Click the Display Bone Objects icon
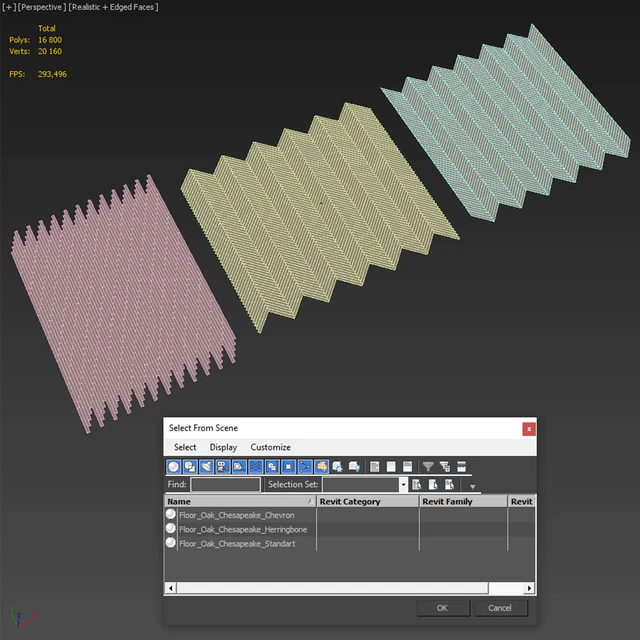The width and height of the screenshot is (640, 640). tap(305, 466)
